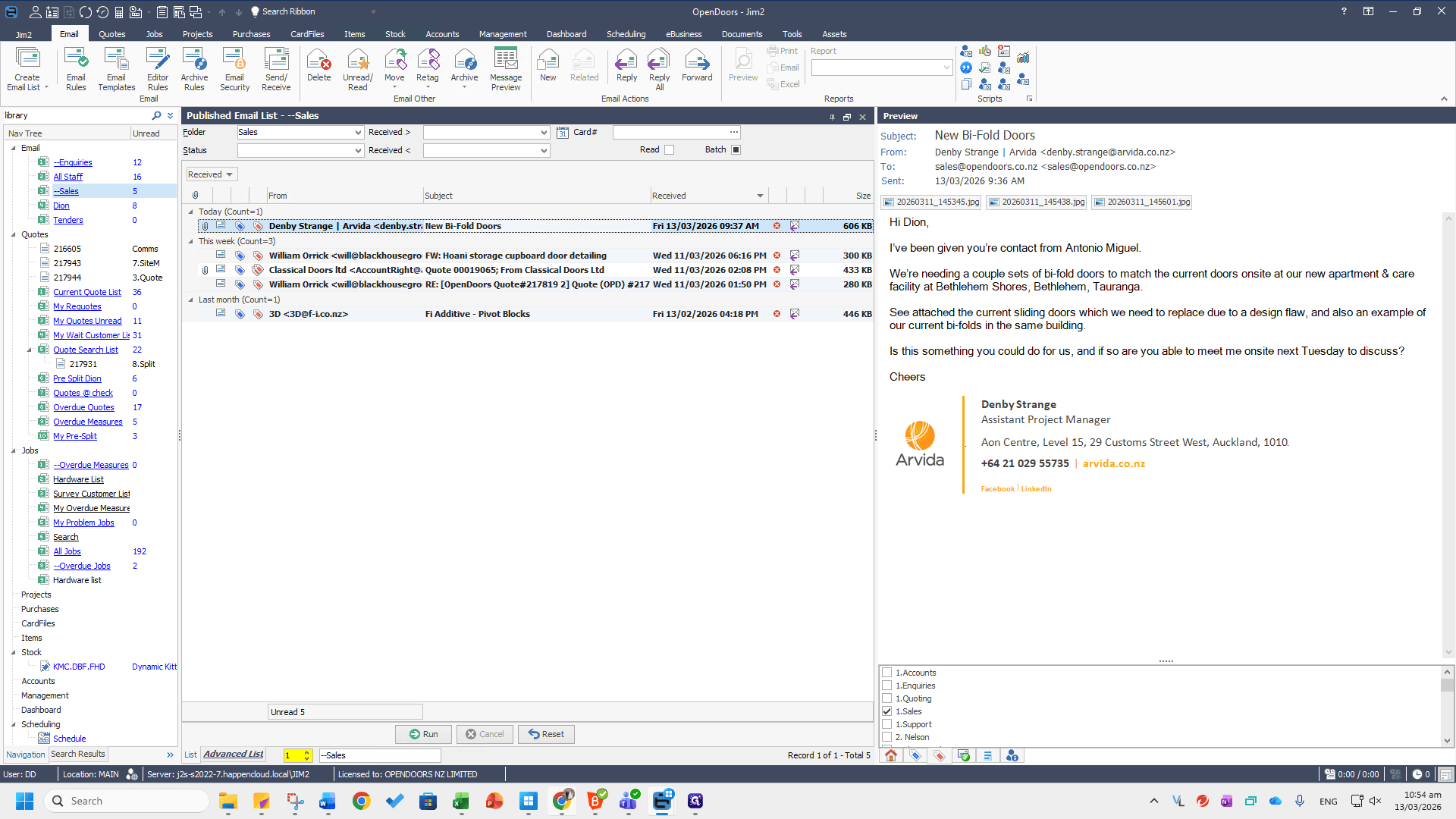
Task: Click the Delete email icon
Action: coord(318,65)
